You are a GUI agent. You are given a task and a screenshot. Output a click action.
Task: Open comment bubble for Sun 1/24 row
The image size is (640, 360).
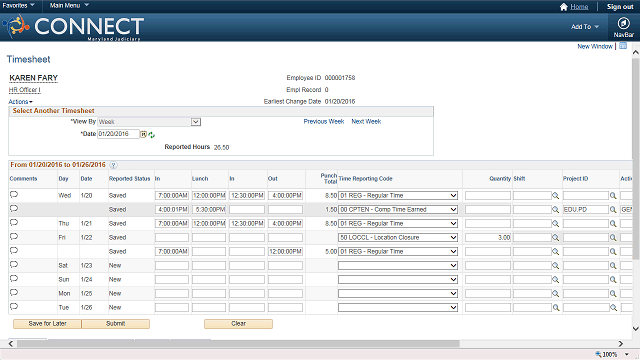14,279
